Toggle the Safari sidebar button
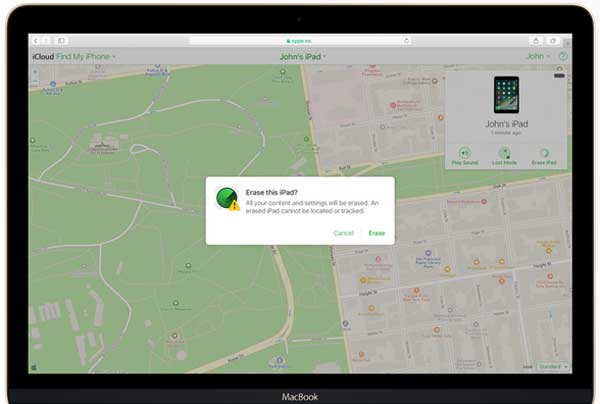Viewport: 600px width, 404px height. tap(61, 41)
